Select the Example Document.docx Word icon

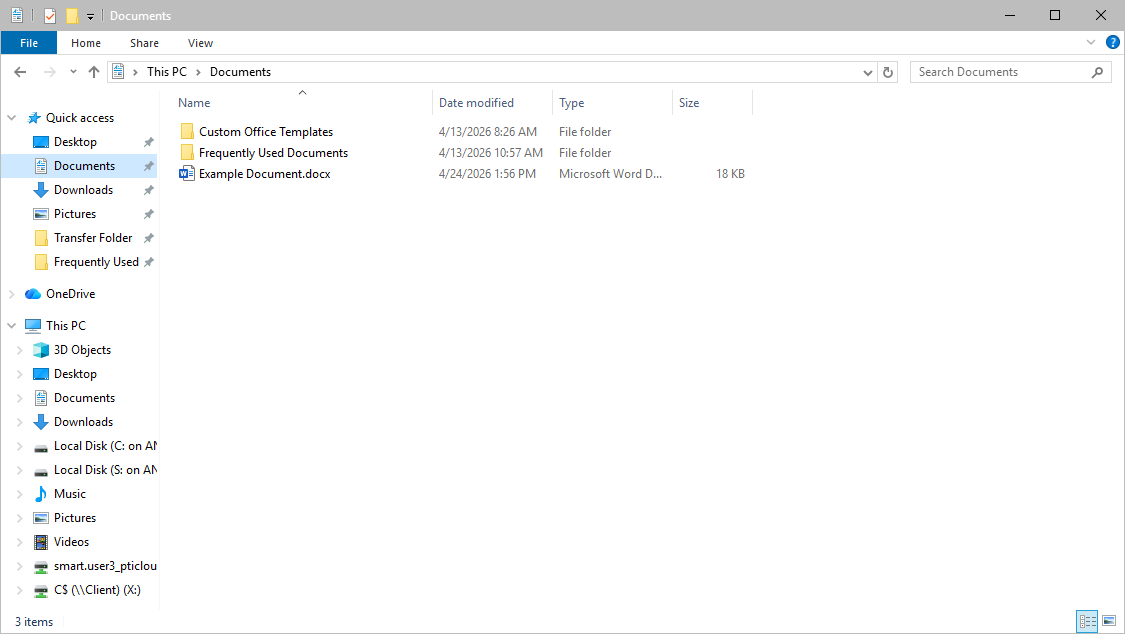(187, 174)
